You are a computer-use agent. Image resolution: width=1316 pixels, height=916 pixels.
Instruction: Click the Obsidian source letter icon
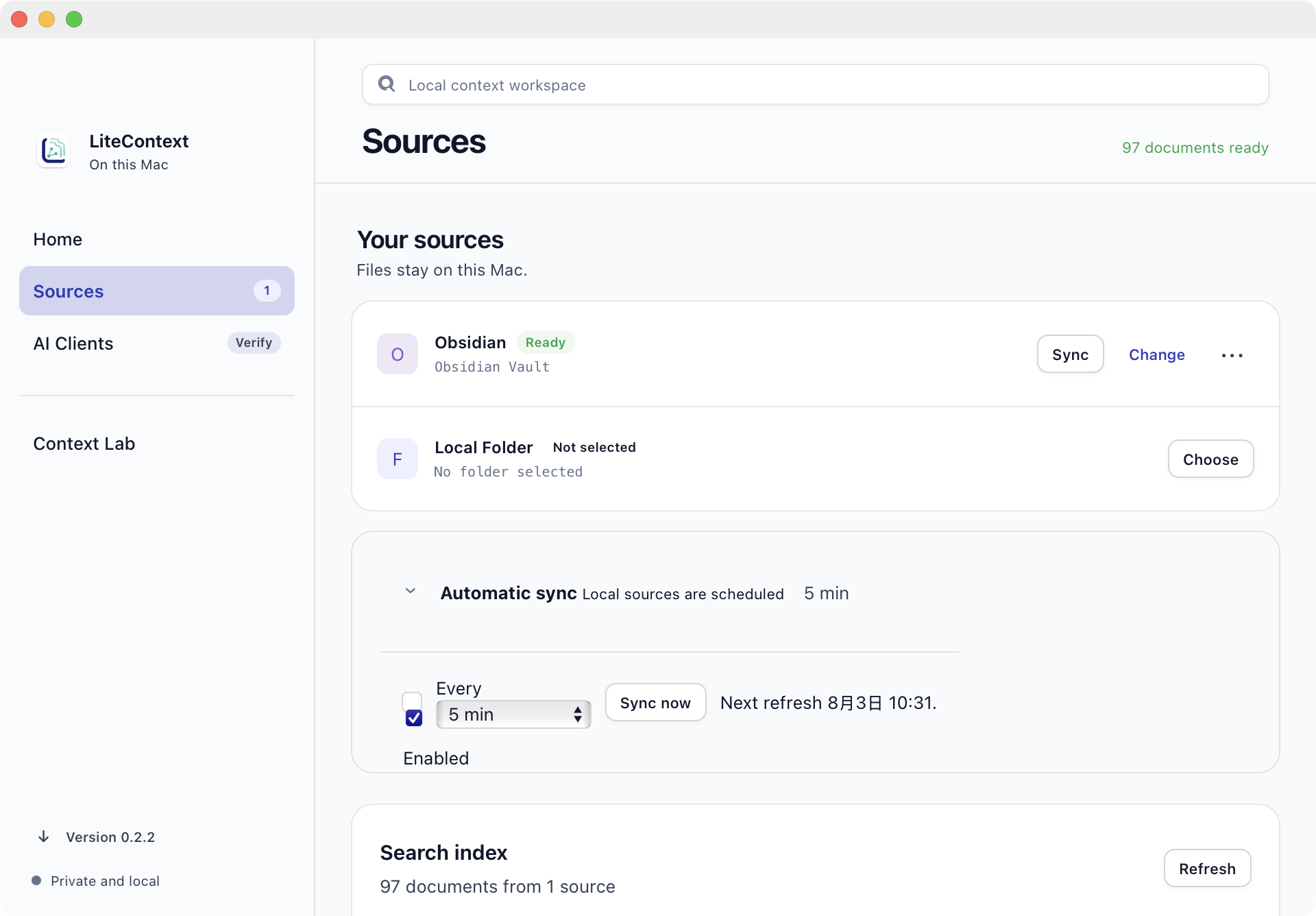click(x=398, y=354)
